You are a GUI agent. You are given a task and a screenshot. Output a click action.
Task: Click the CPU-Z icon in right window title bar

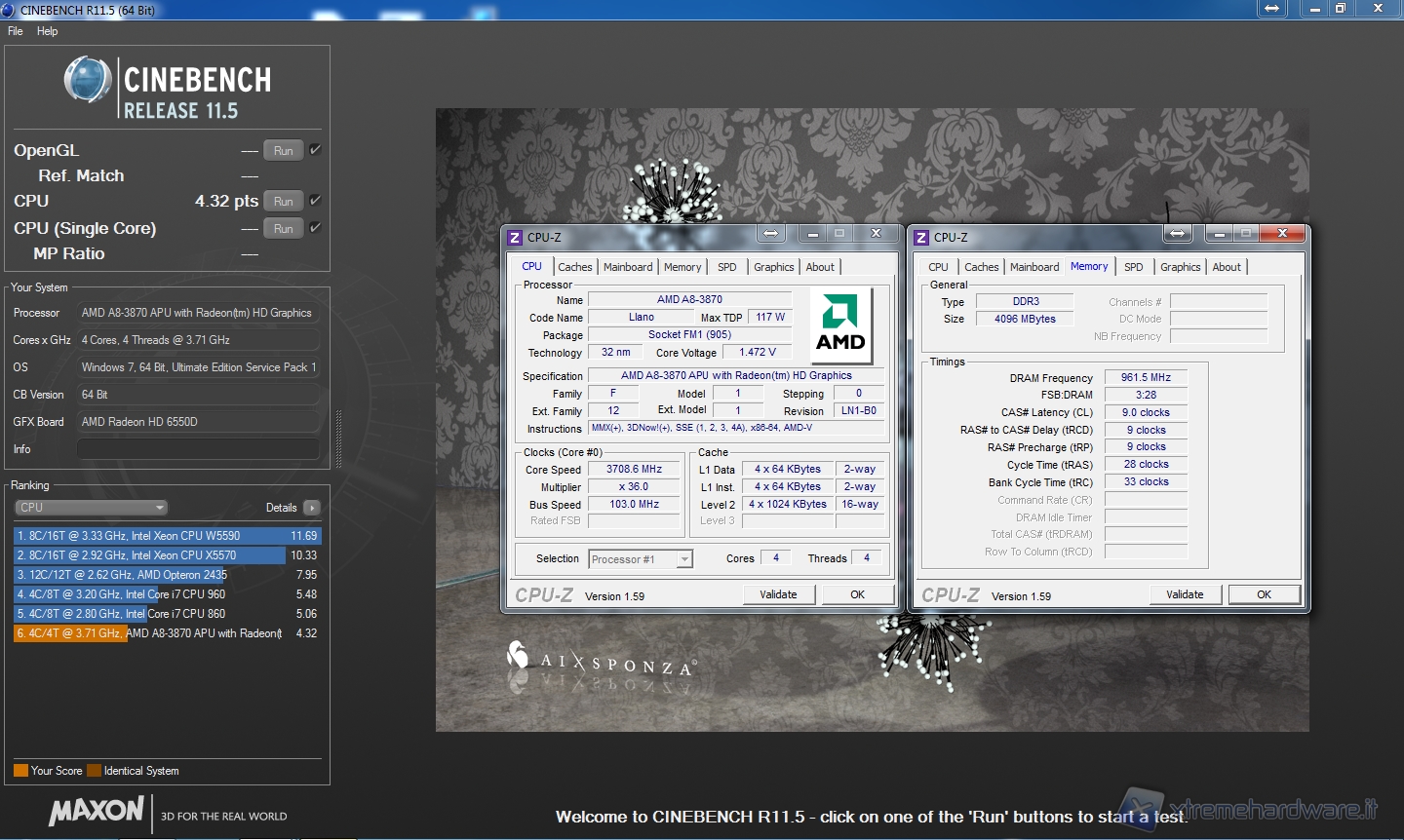click(921, 237)
